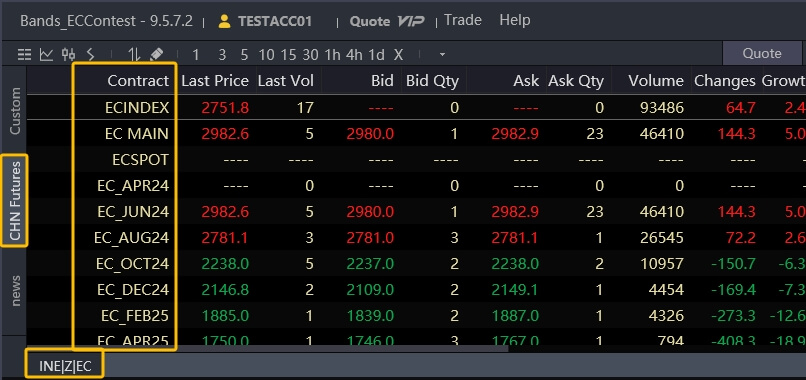Select the 15 minute timeframe
The image size is (806, 380).
[x=288, y=54]
